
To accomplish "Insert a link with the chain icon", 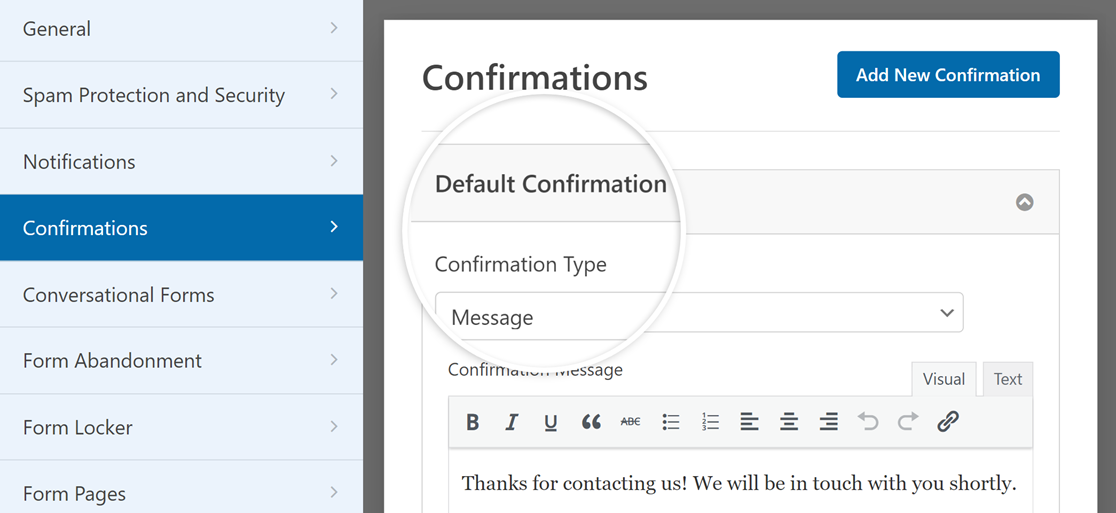I will [948, 422].
